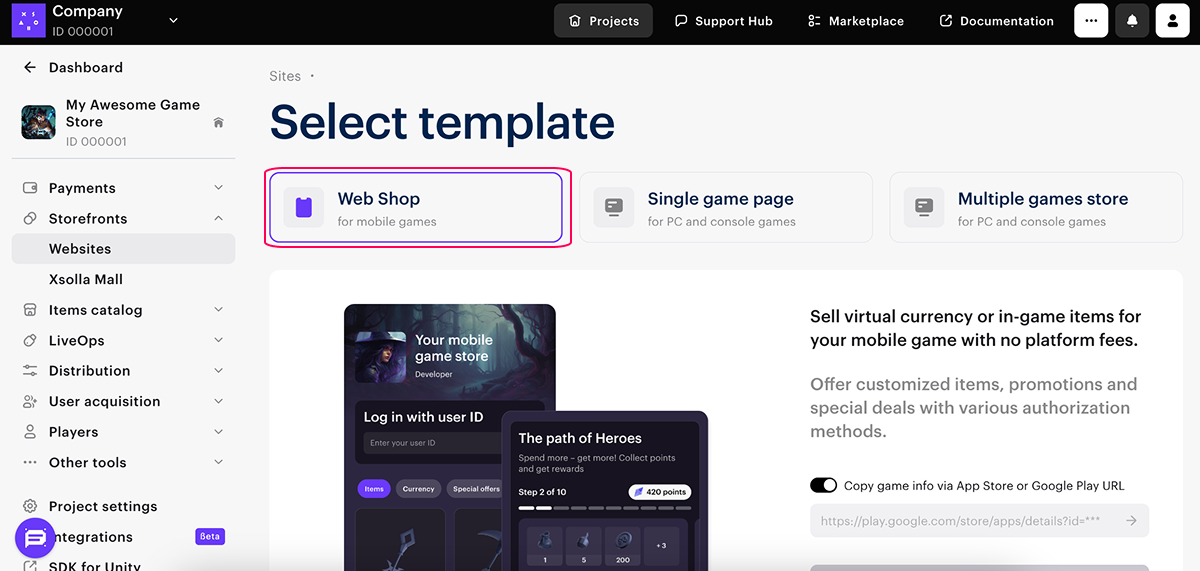Select the Web Shop template
This screenshot has width=1200, height=571.
415,208
